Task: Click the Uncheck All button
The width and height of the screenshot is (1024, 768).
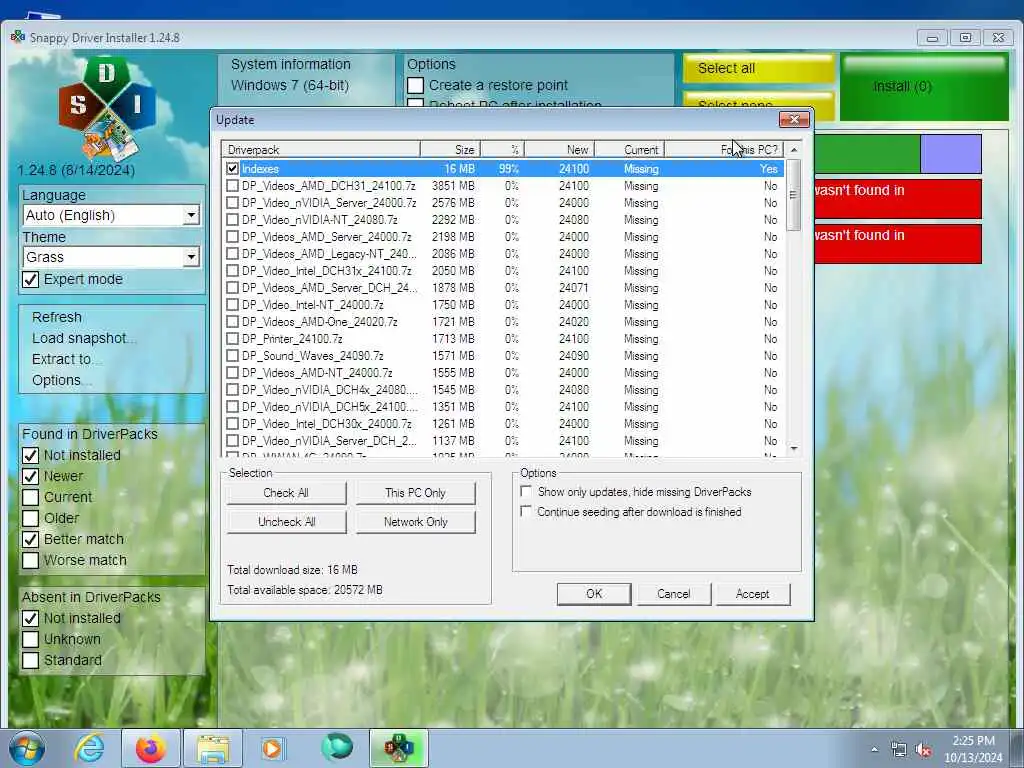Action: [x=286, y=522]
